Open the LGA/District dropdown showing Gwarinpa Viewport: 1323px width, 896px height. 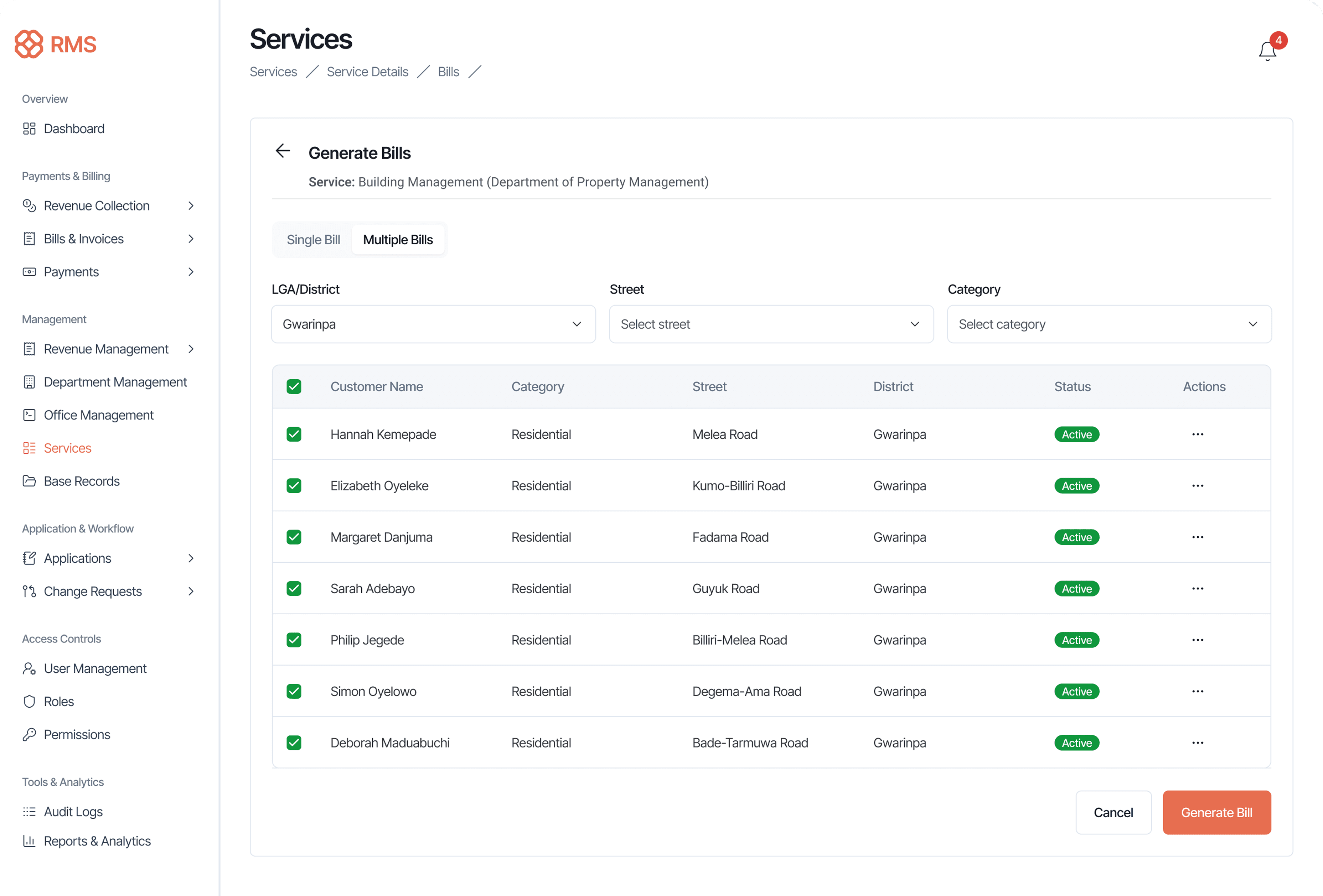pos(433,324)
